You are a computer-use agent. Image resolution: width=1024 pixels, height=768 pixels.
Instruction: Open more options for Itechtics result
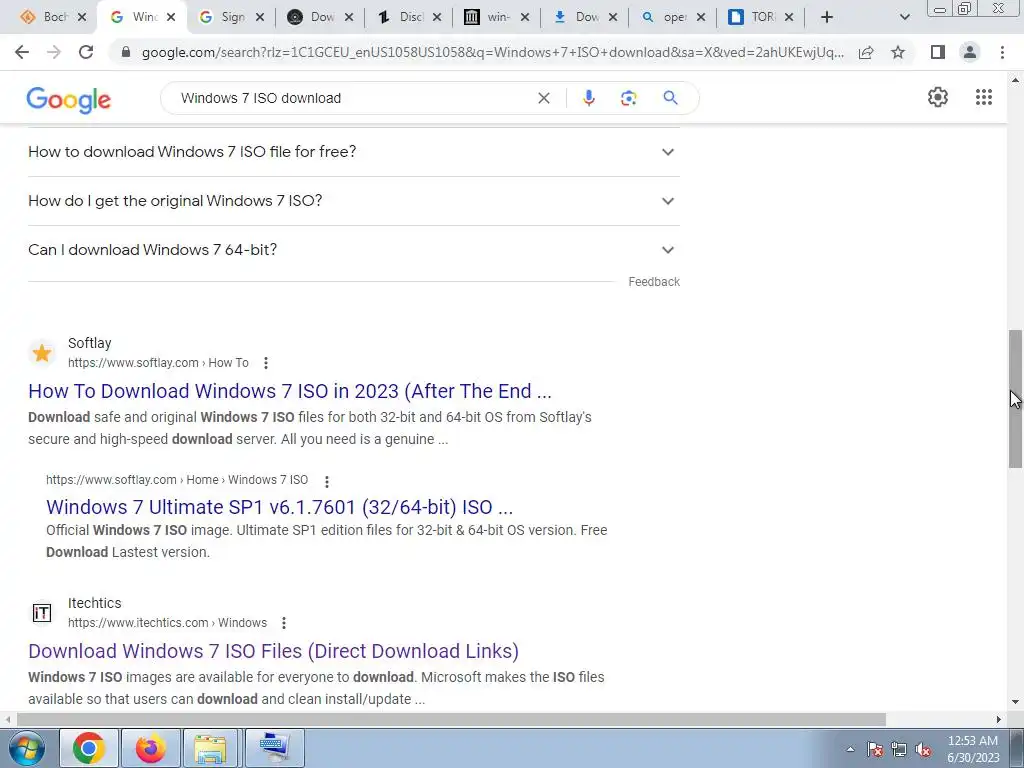(283, 623)
